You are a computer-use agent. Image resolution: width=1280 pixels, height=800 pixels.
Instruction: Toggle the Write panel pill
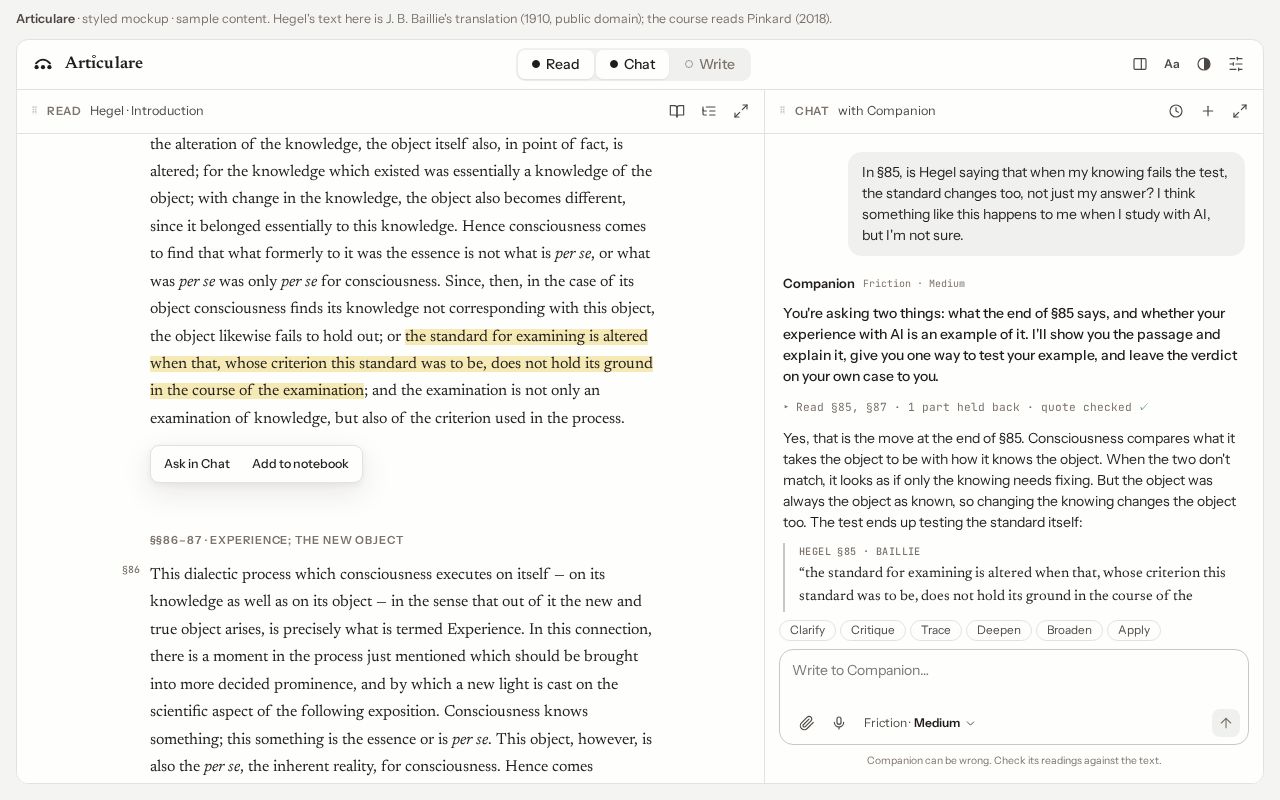click(x=710, y=64)
